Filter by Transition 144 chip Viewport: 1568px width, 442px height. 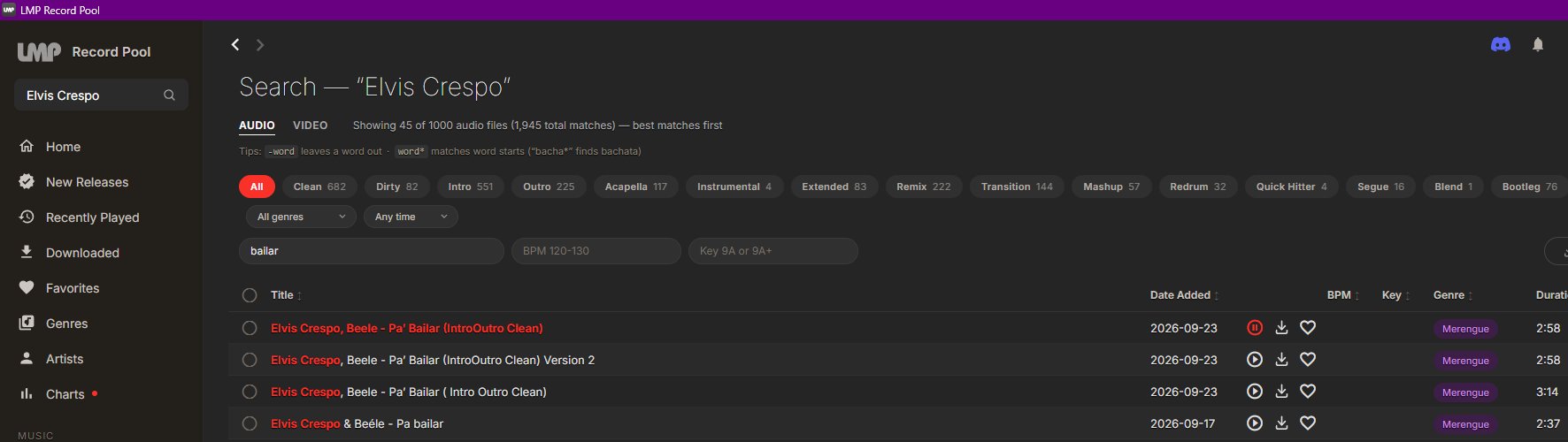tap(1018, 187)
